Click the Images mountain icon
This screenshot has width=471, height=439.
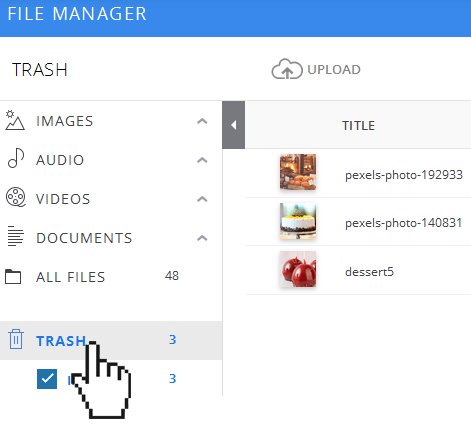(15, 120)
